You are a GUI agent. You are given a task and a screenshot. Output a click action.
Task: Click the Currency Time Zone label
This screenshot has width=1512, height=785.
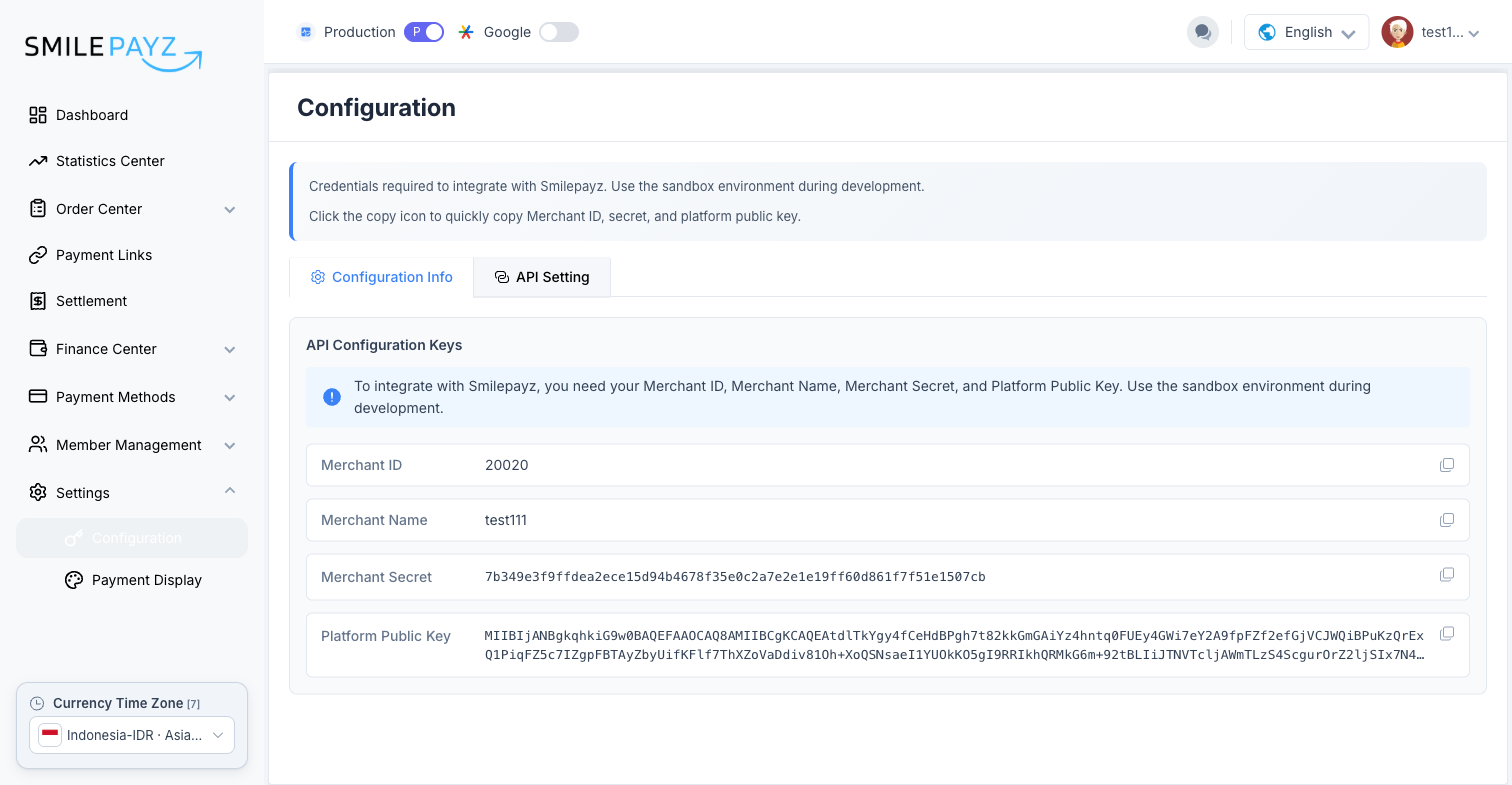pos(118,703)
